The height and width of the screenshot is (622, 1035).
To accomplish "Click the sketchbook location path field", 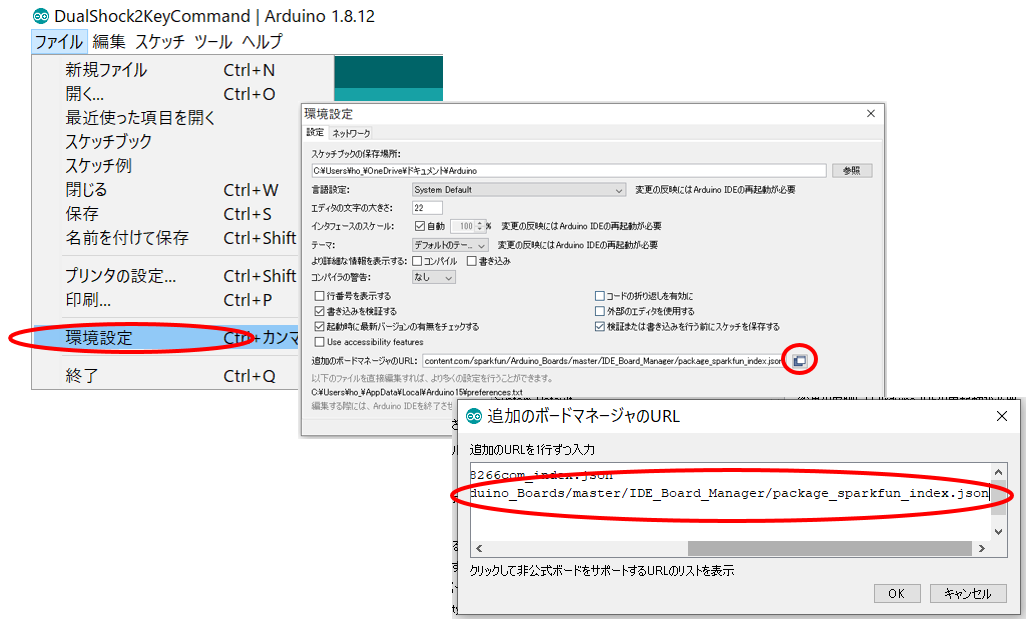I will point(568,170).
